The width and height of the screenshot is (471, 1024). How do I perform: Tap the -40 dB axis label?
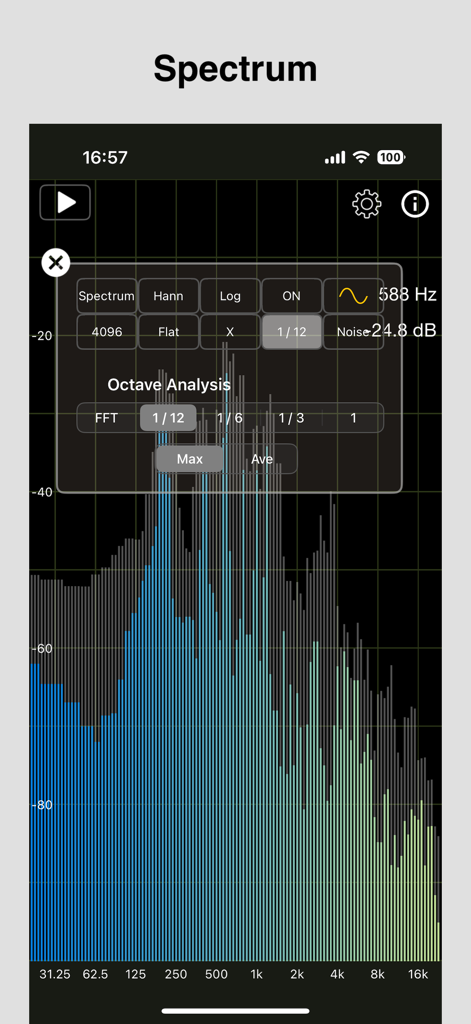[x=42, y=492]
